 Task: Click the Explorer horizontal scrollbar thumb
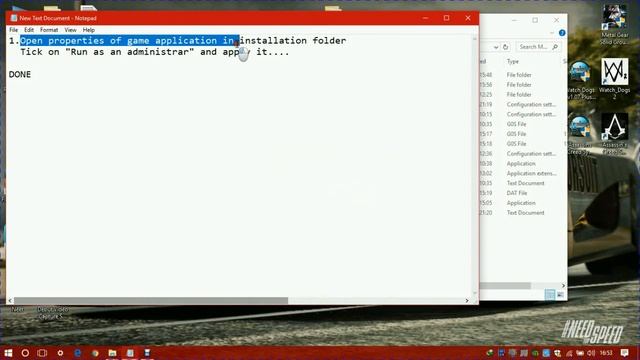pos(505,286)
